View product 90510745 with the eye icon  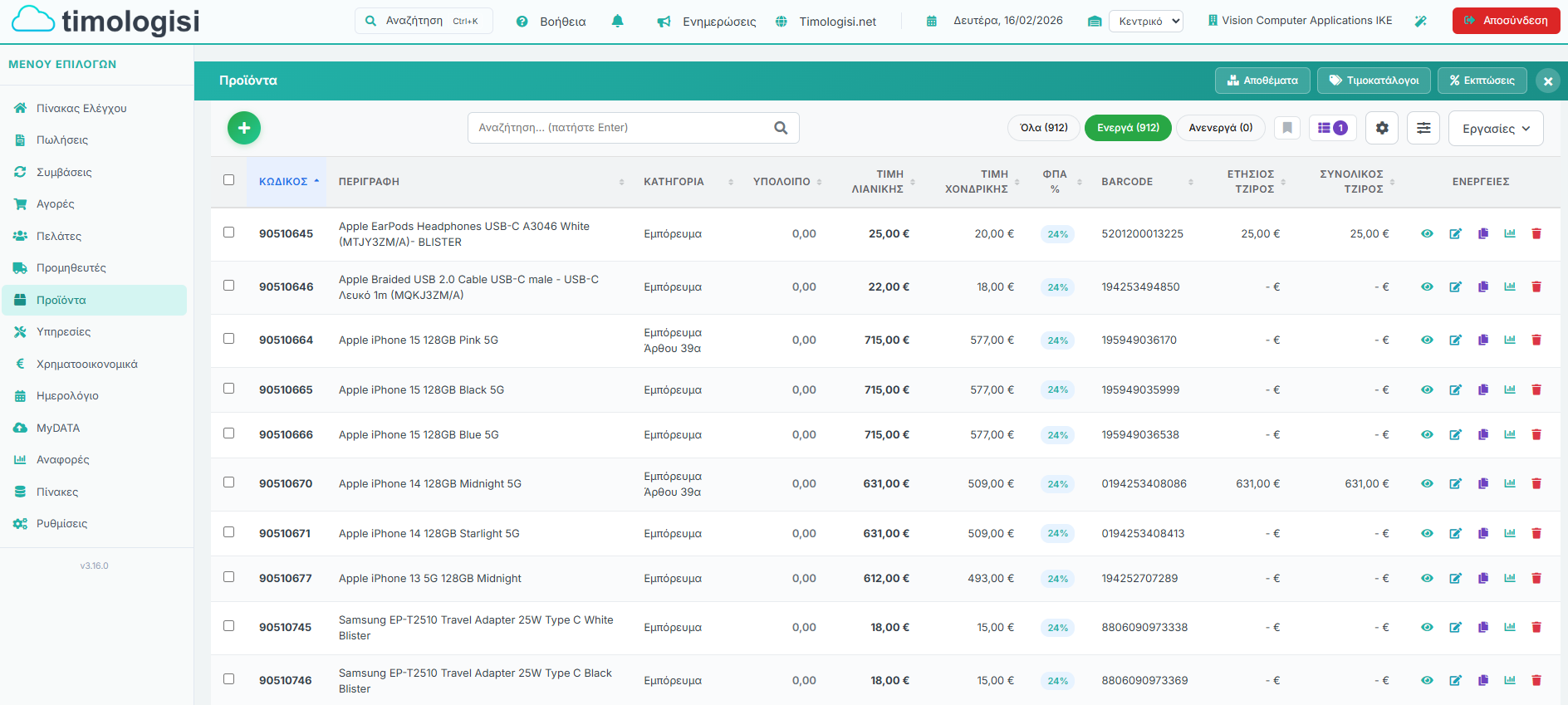(1427, 628)
